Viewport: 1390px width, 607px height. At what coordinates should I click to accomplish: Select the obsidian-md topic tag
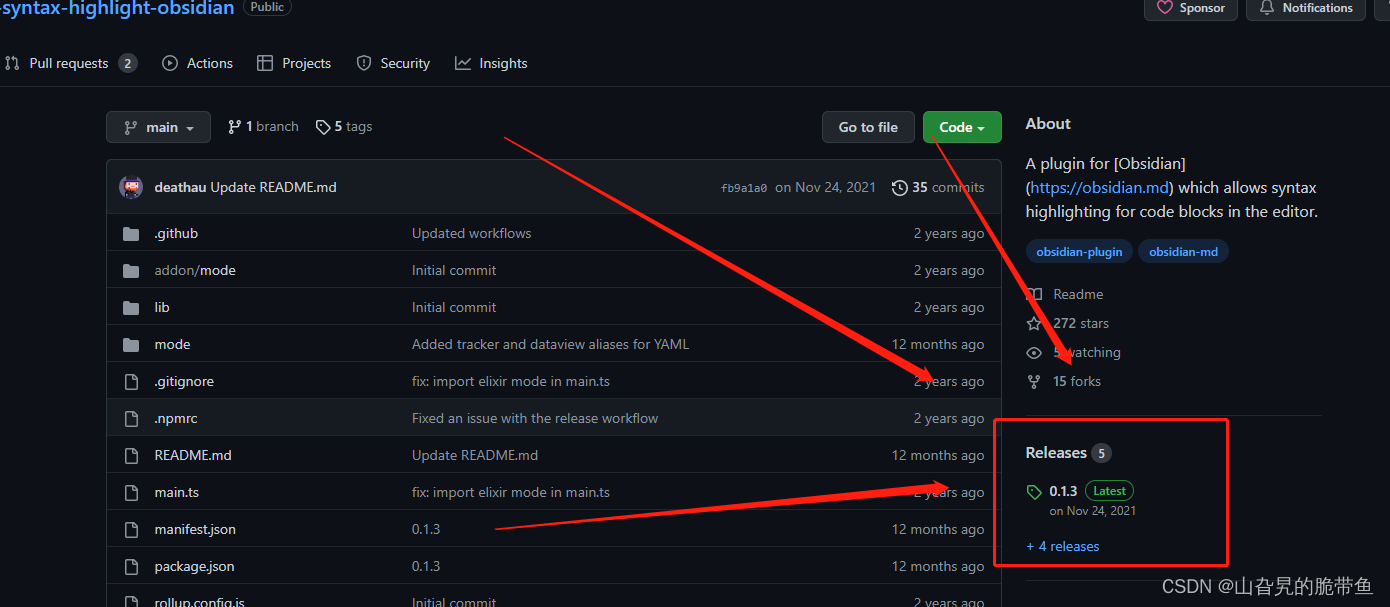(x=1183, y=252)
